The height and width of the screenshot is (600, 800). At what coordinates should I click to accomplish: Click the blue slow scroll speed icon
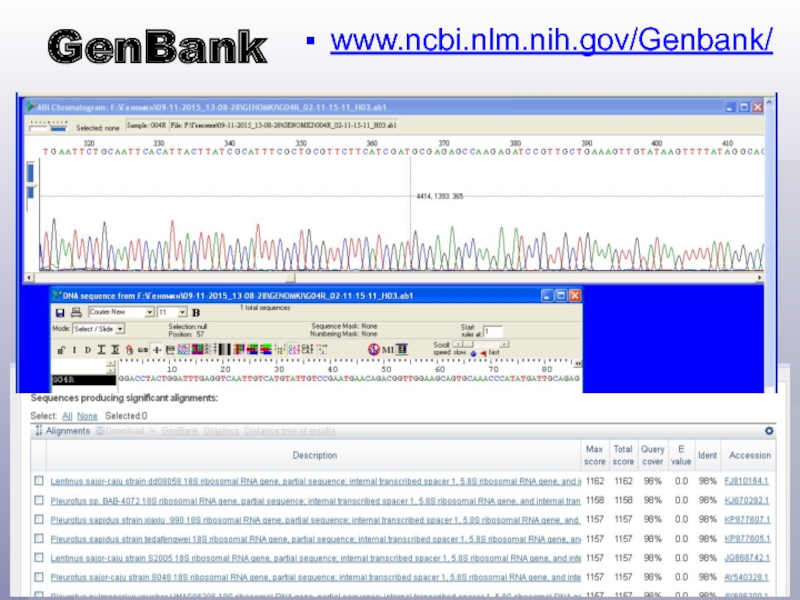[473, 353]
